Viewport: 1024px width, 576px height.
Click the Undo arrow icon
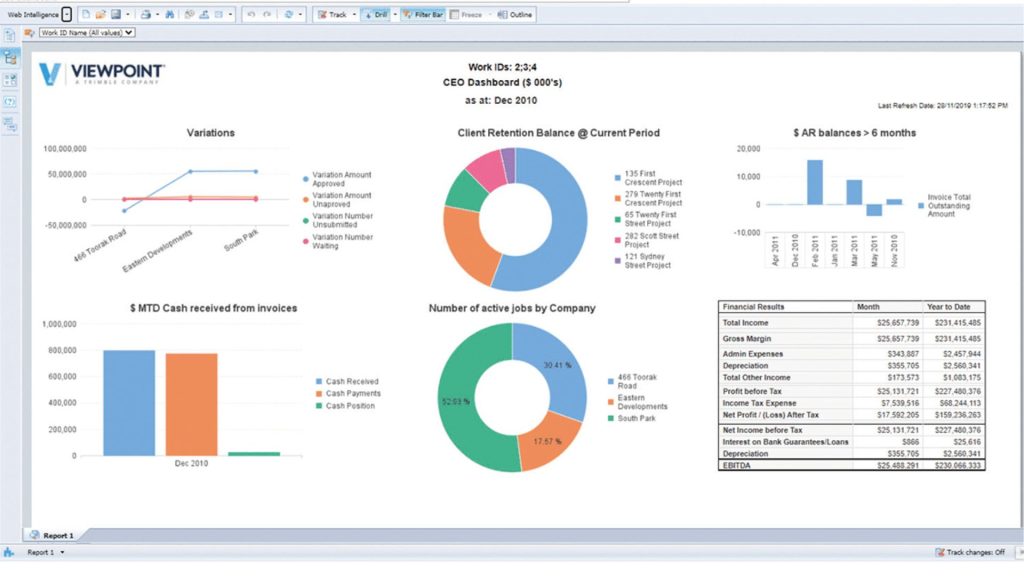pyautogui.click(x=251, y=14)
